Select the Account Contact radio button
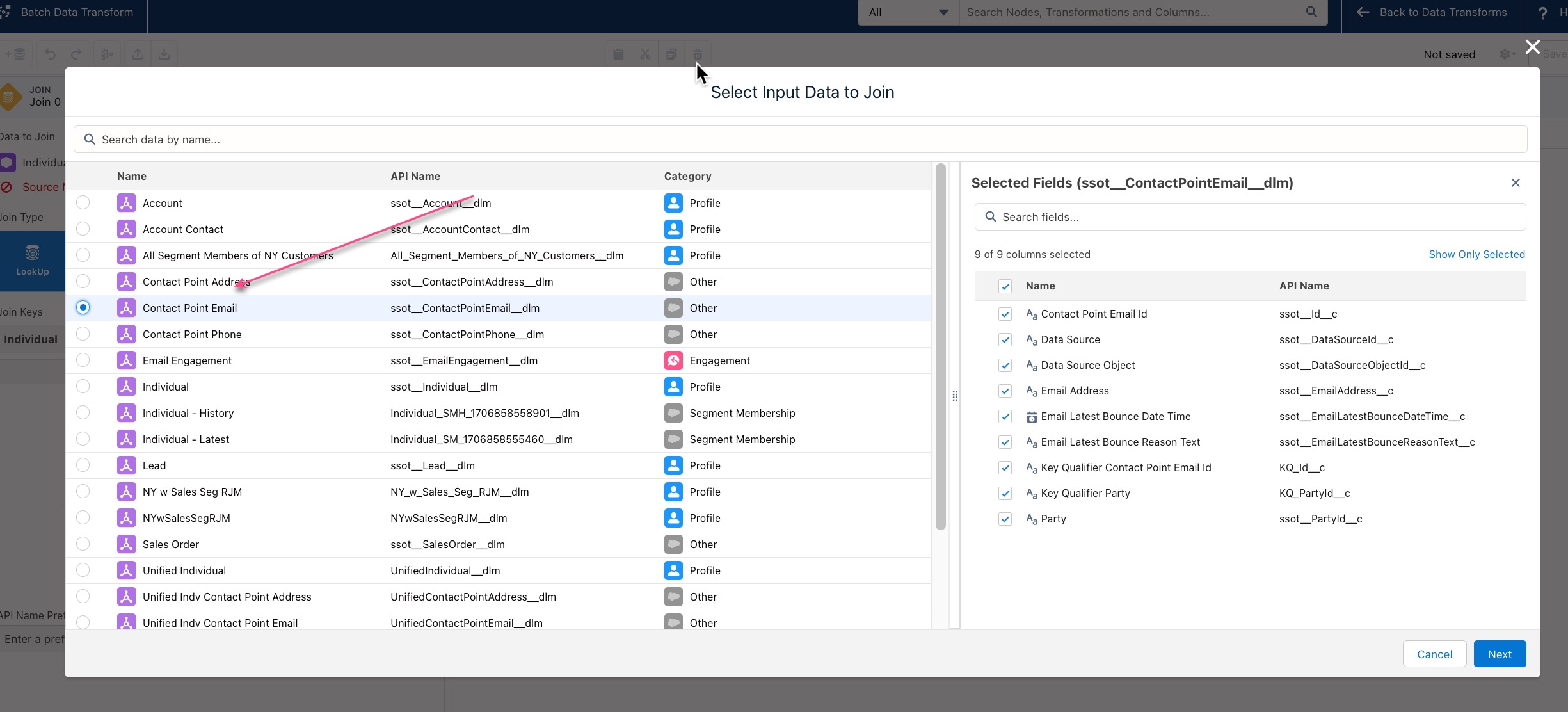Image resolution: width=1568 pixels, height=712 pixels. coord(83,229)
